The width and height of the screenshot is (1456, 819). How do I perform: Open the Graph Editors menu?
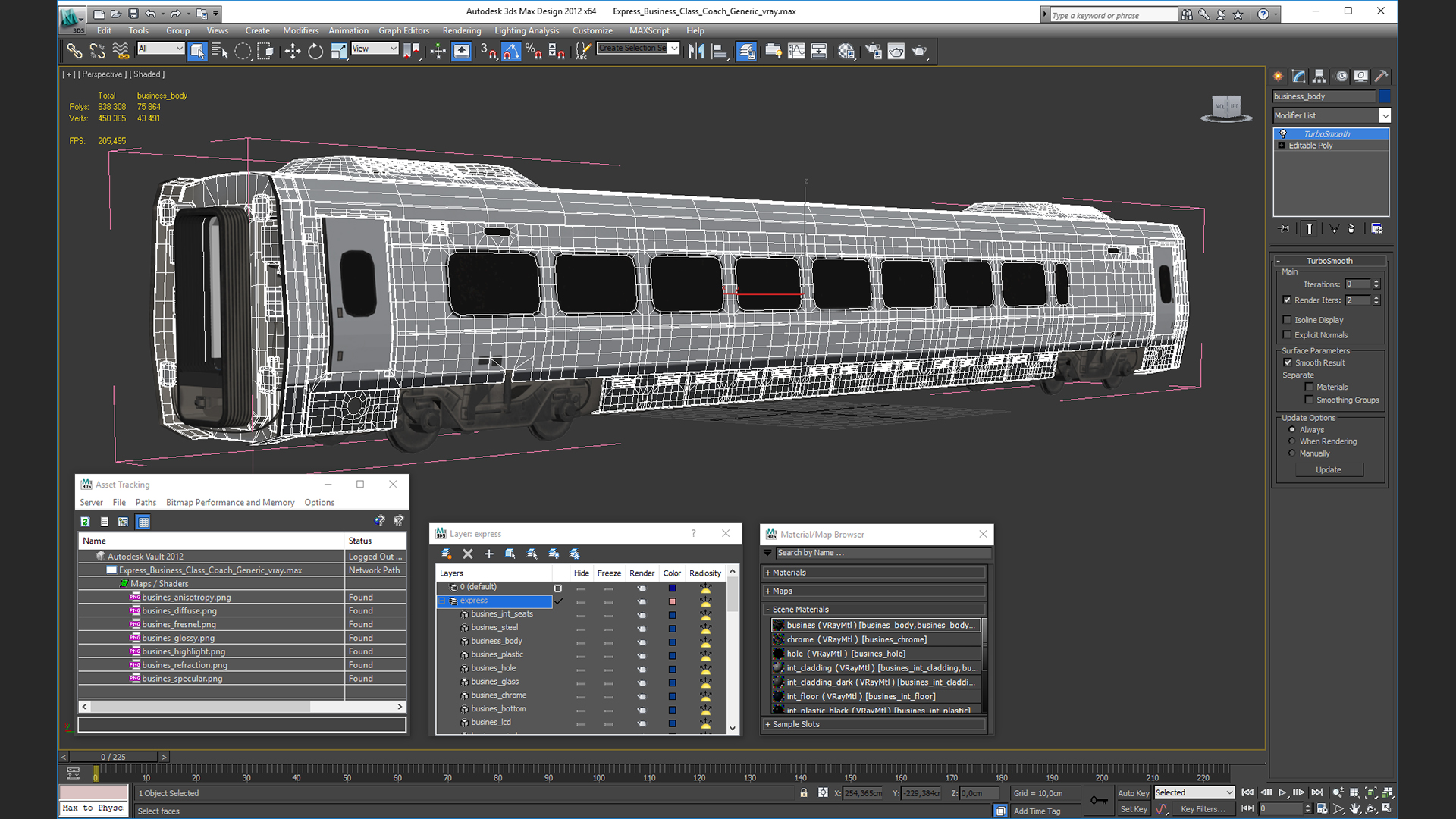coord(403,30)
